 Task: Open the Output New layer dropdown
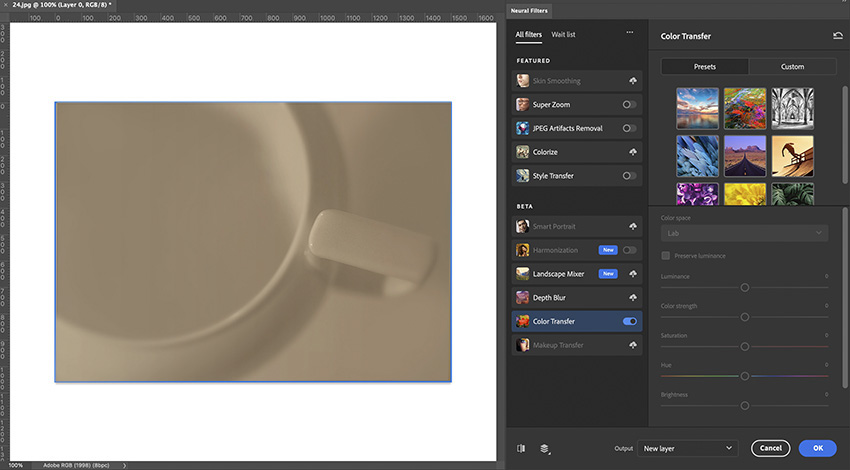point(687,449)
